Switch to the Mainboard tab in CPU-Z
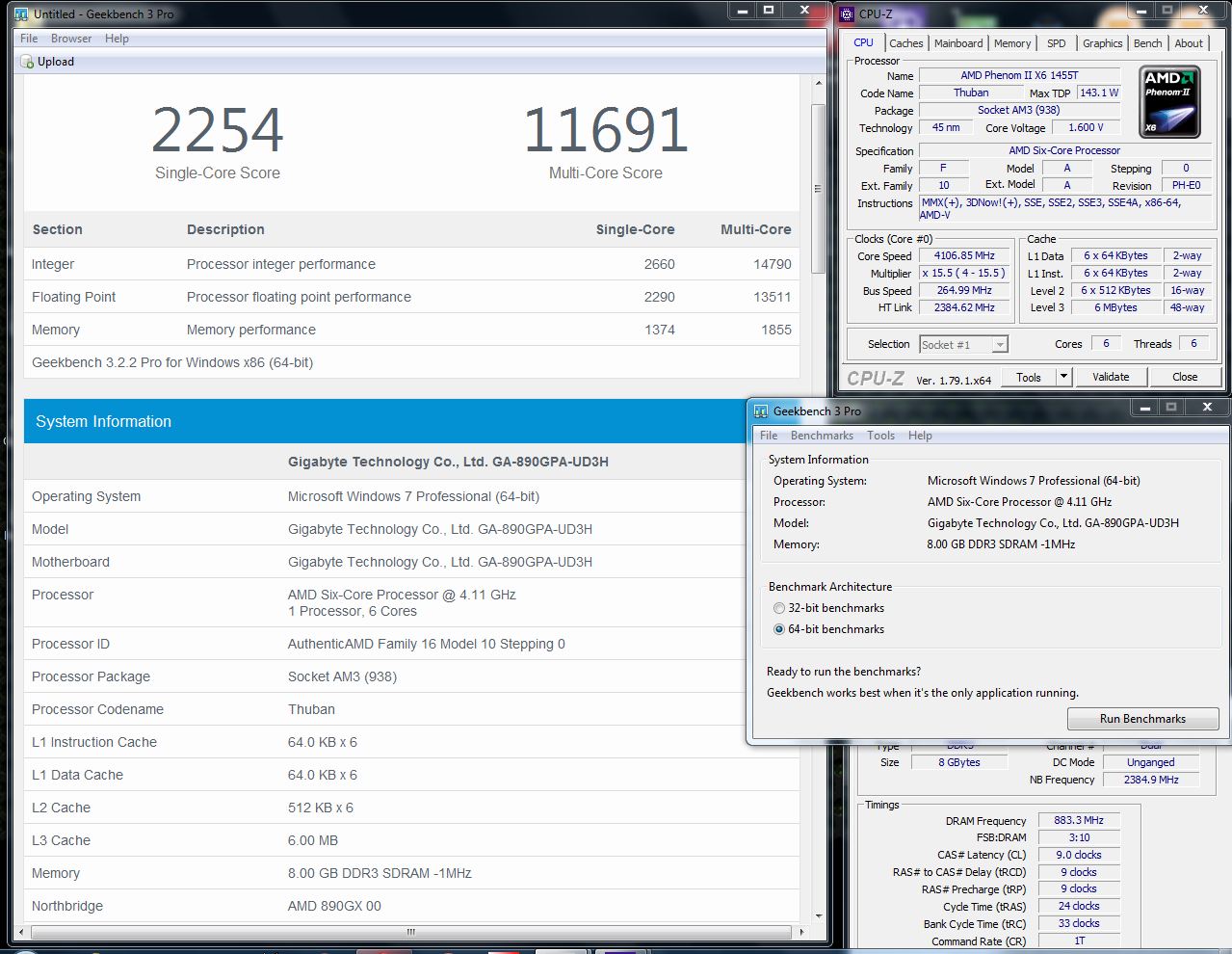The height and width of the screenshot is (954, 1232). [958, 43]
